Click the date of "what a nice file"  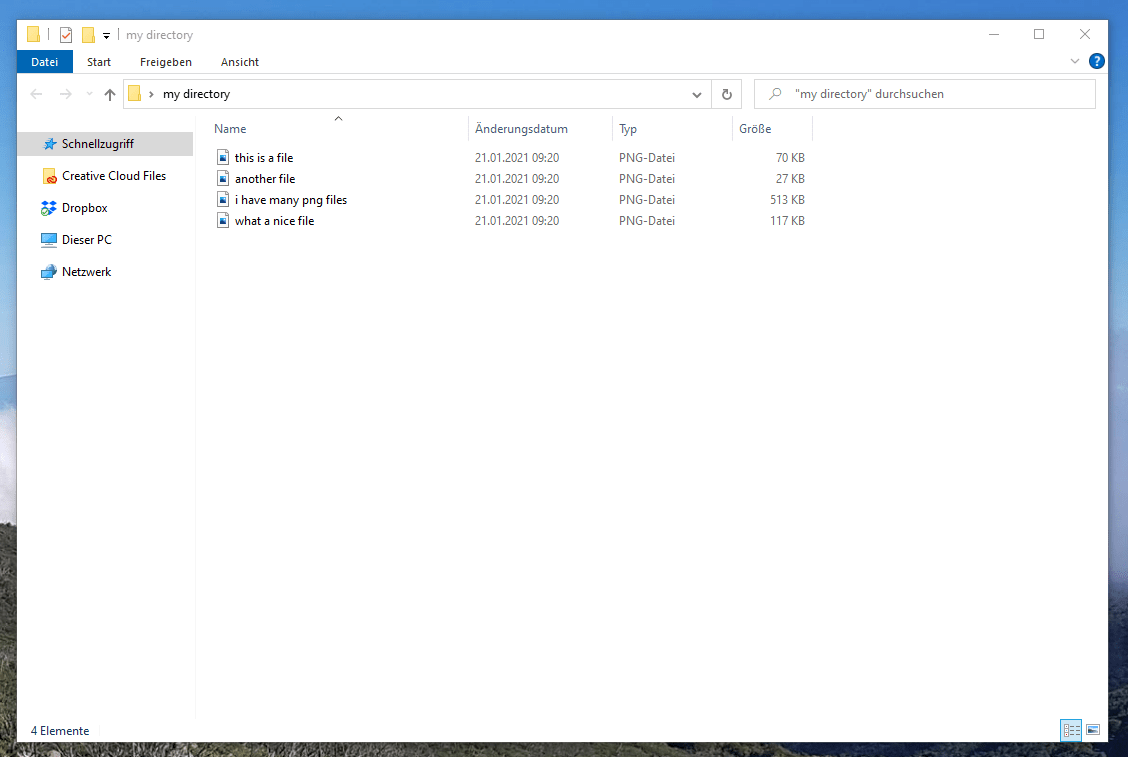pos(517,221)
